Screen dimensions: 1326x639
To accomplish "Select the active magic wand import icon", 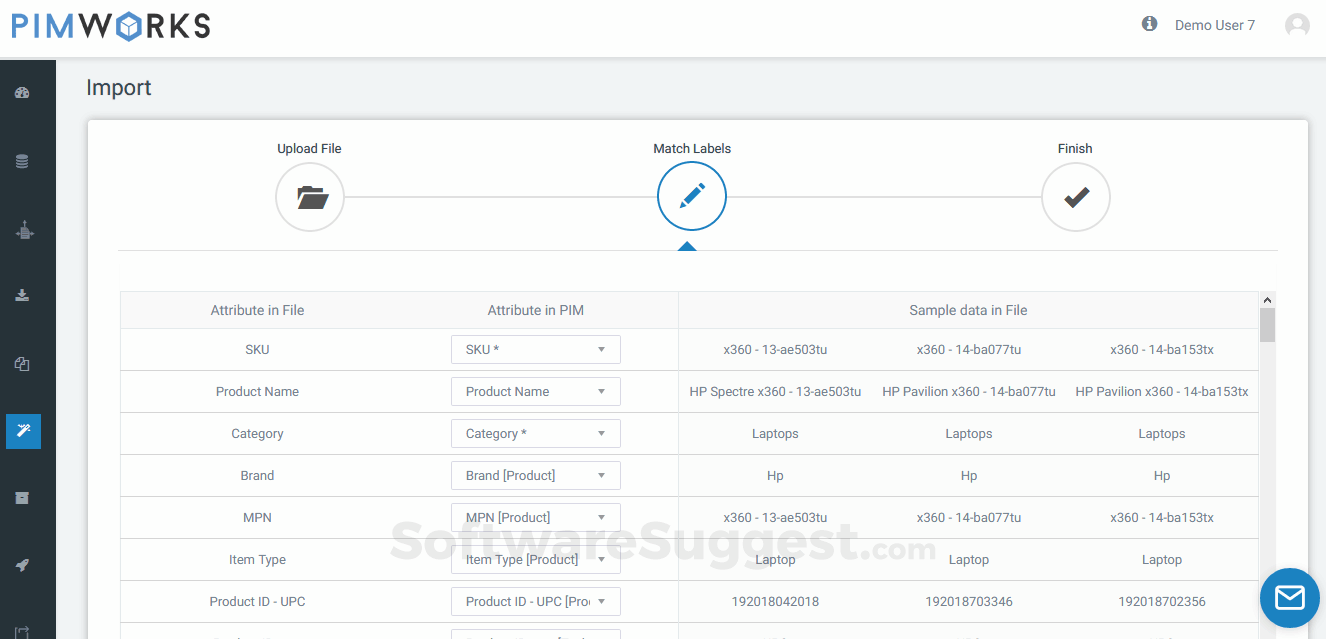I will [23, 430].
